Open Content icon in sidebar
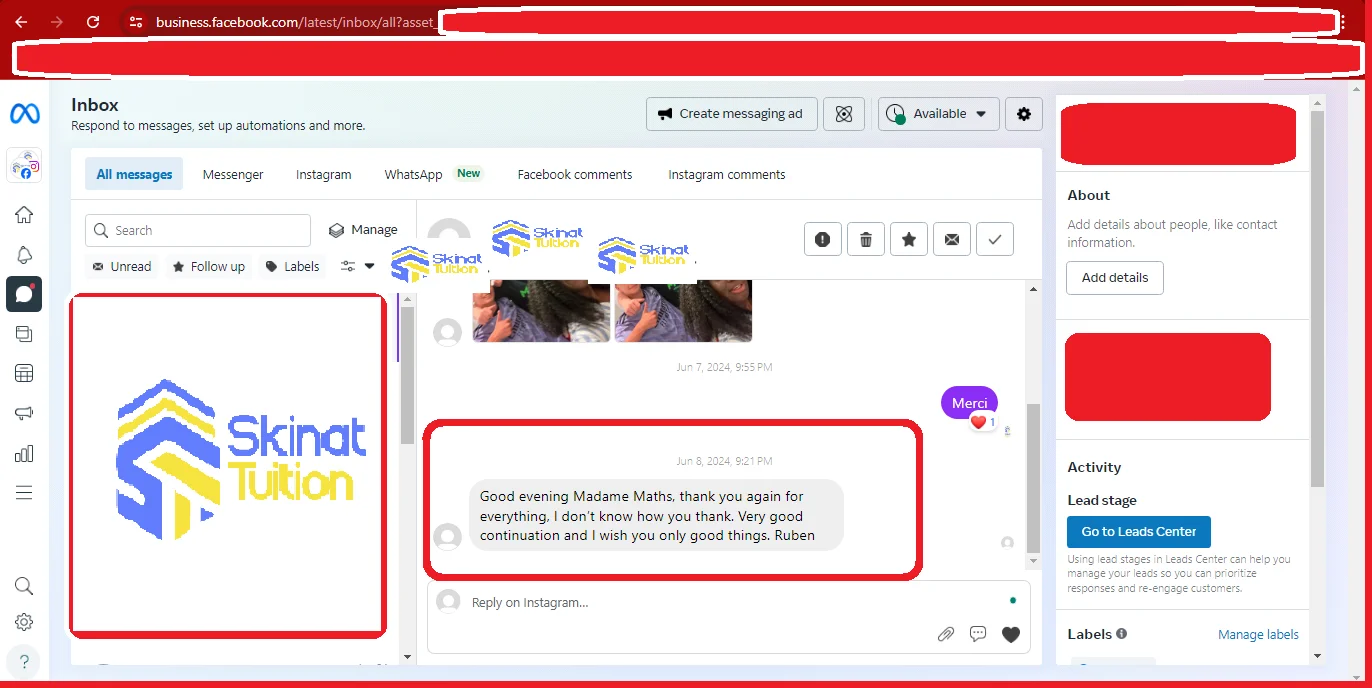Screen dimensions: 1372x688 coord(24,334)
